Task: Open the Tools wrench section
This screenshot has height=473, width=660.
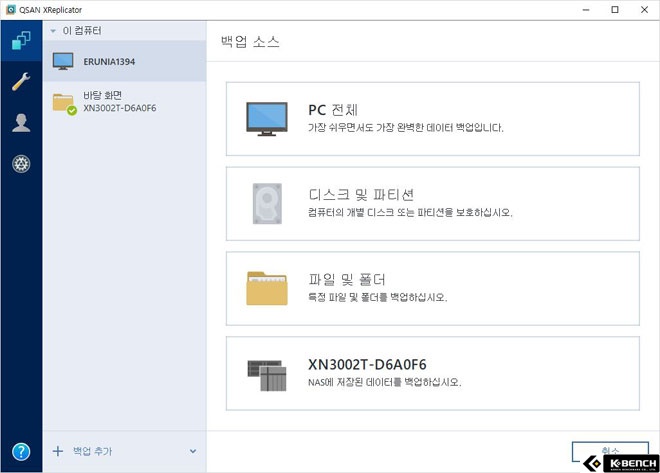Action: [x=21, y=82]
